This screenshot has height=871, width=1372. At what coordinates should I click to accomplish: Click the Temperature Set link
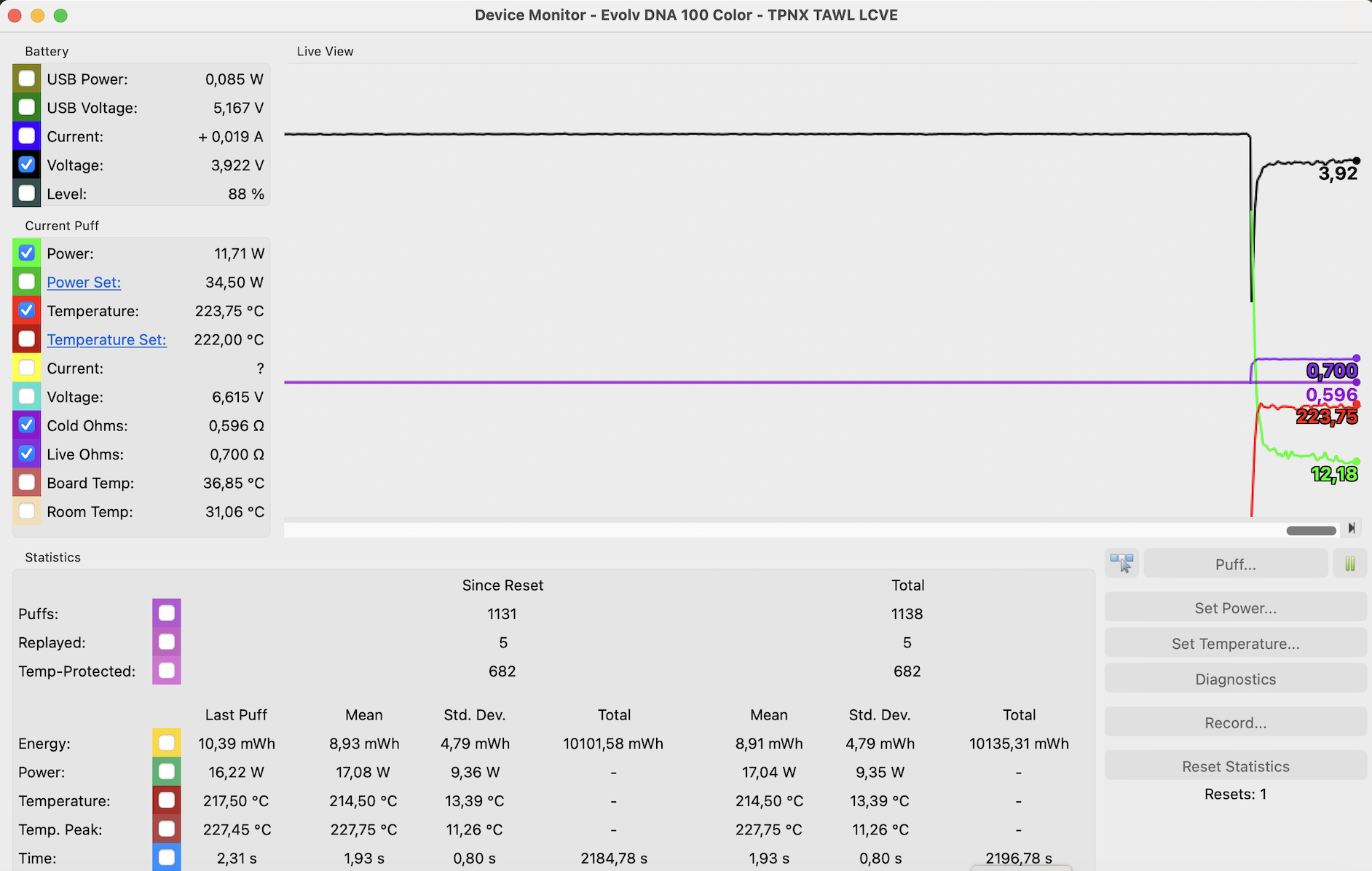point(106,340)
